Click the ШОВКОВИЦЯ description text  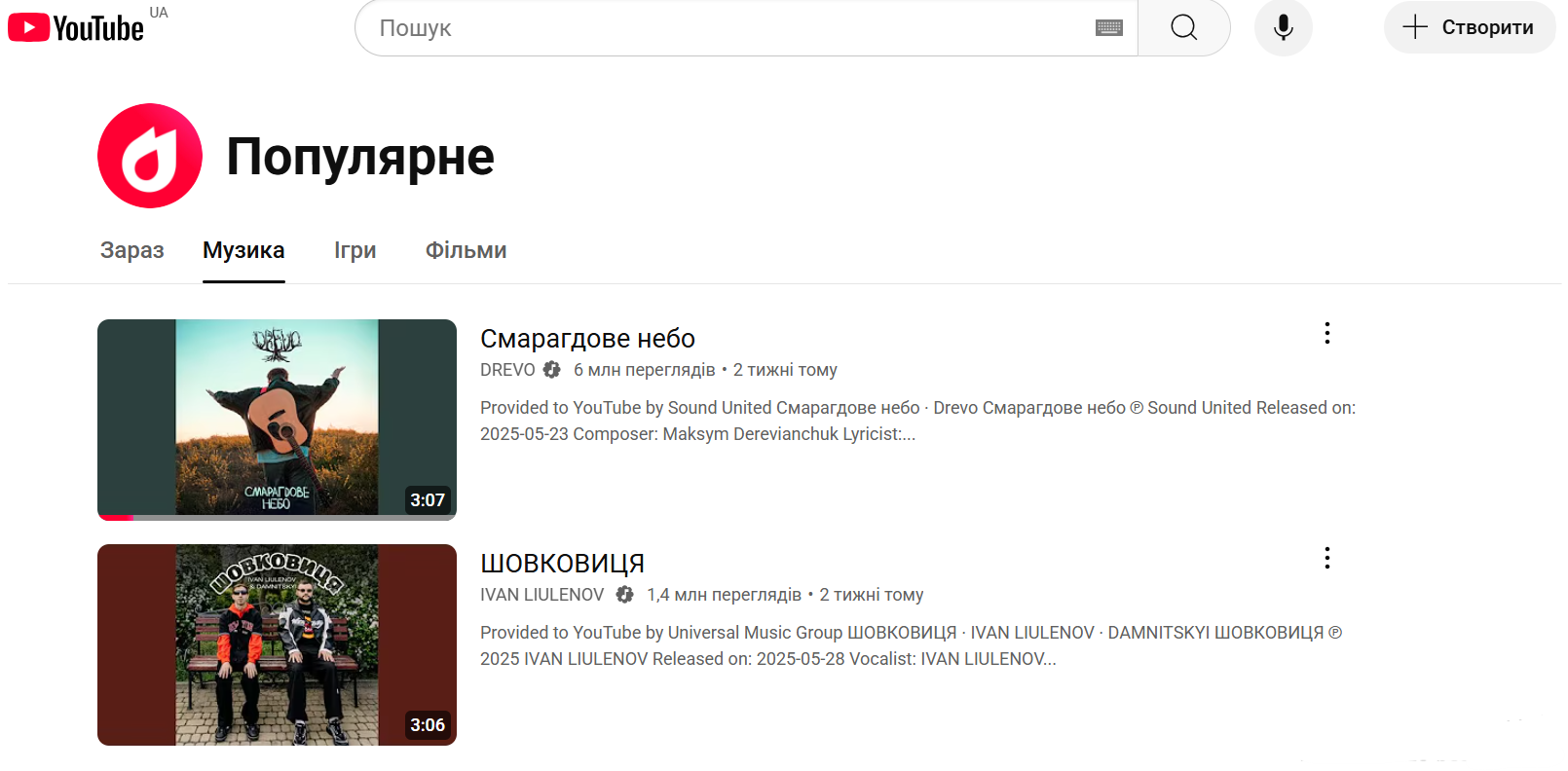(912, 645)
